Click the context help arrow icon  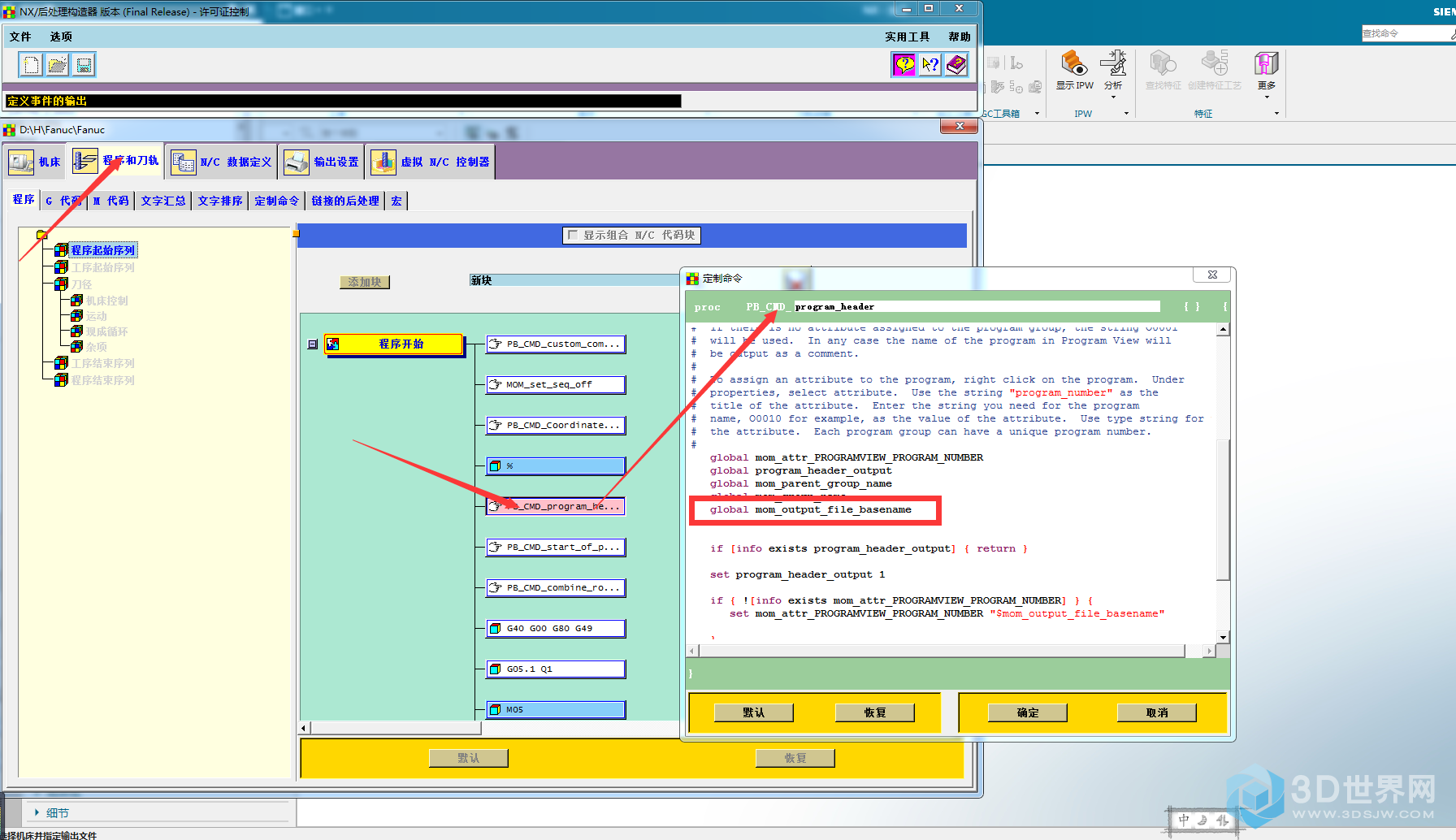click(x=930, y=65)
